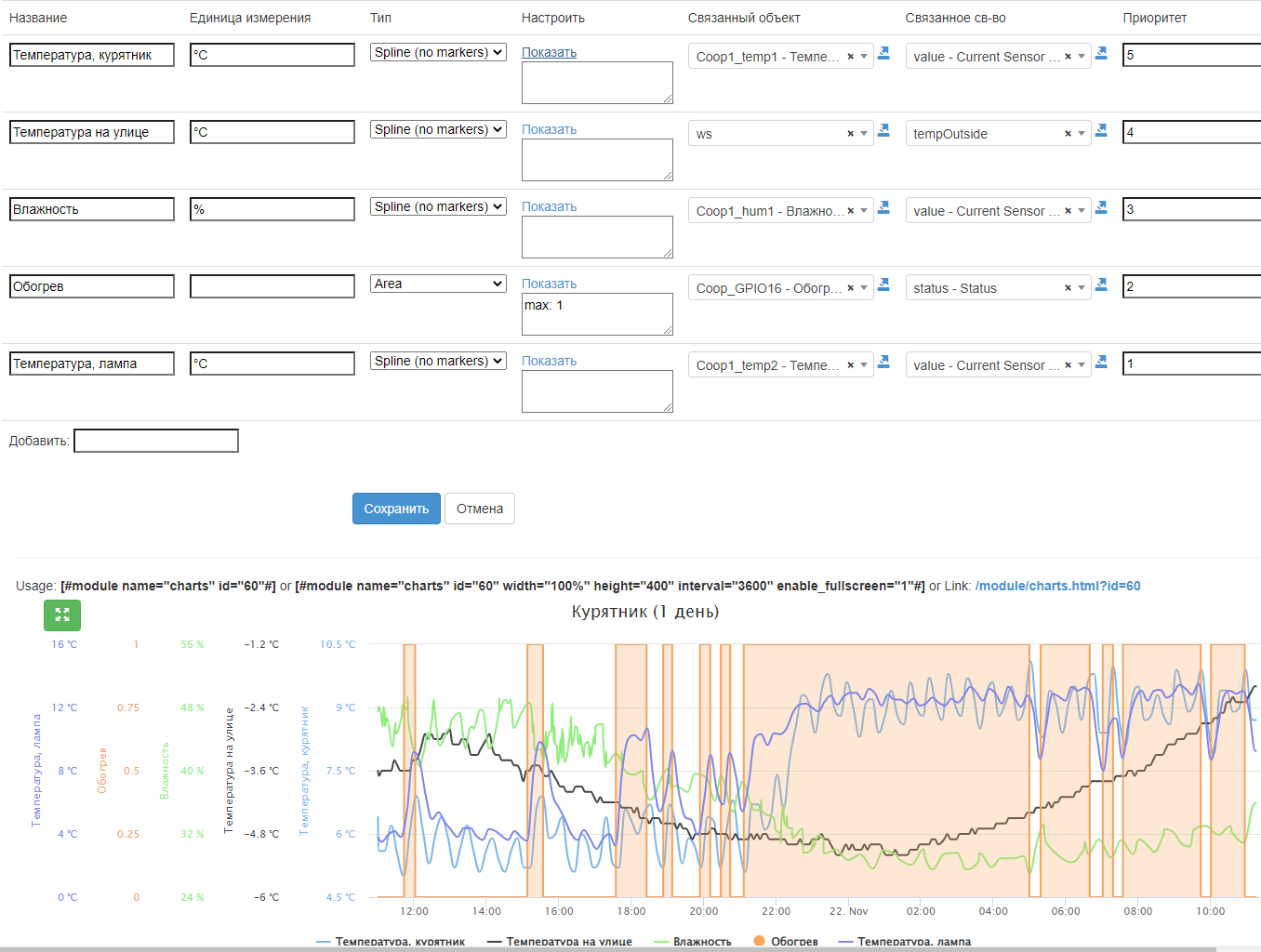Click the blue icon next to Coop1_hum1 object
Image resolution: width=1261 pixels, height=952 pixels.
[883, 208]
